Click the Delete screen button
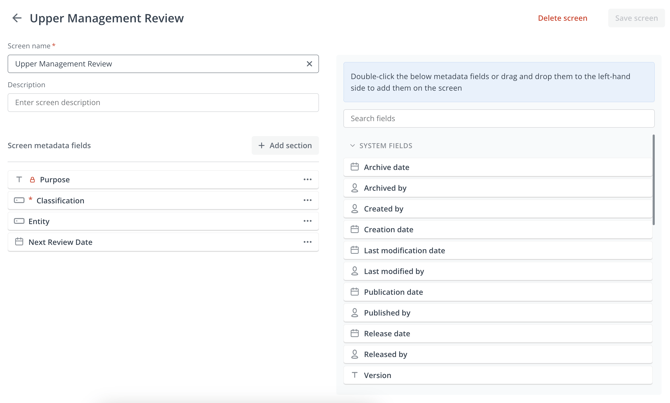 [562, 18]
